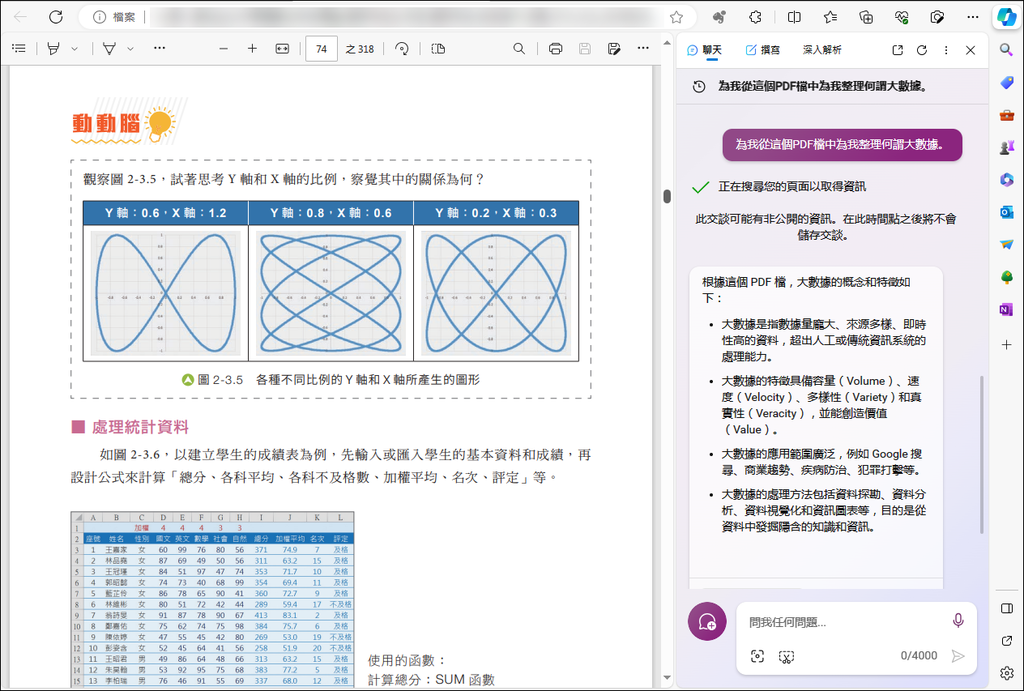Switch to the 撰寫 compose tab
The height and width of the screenshot is (691, 1024).
763,50
